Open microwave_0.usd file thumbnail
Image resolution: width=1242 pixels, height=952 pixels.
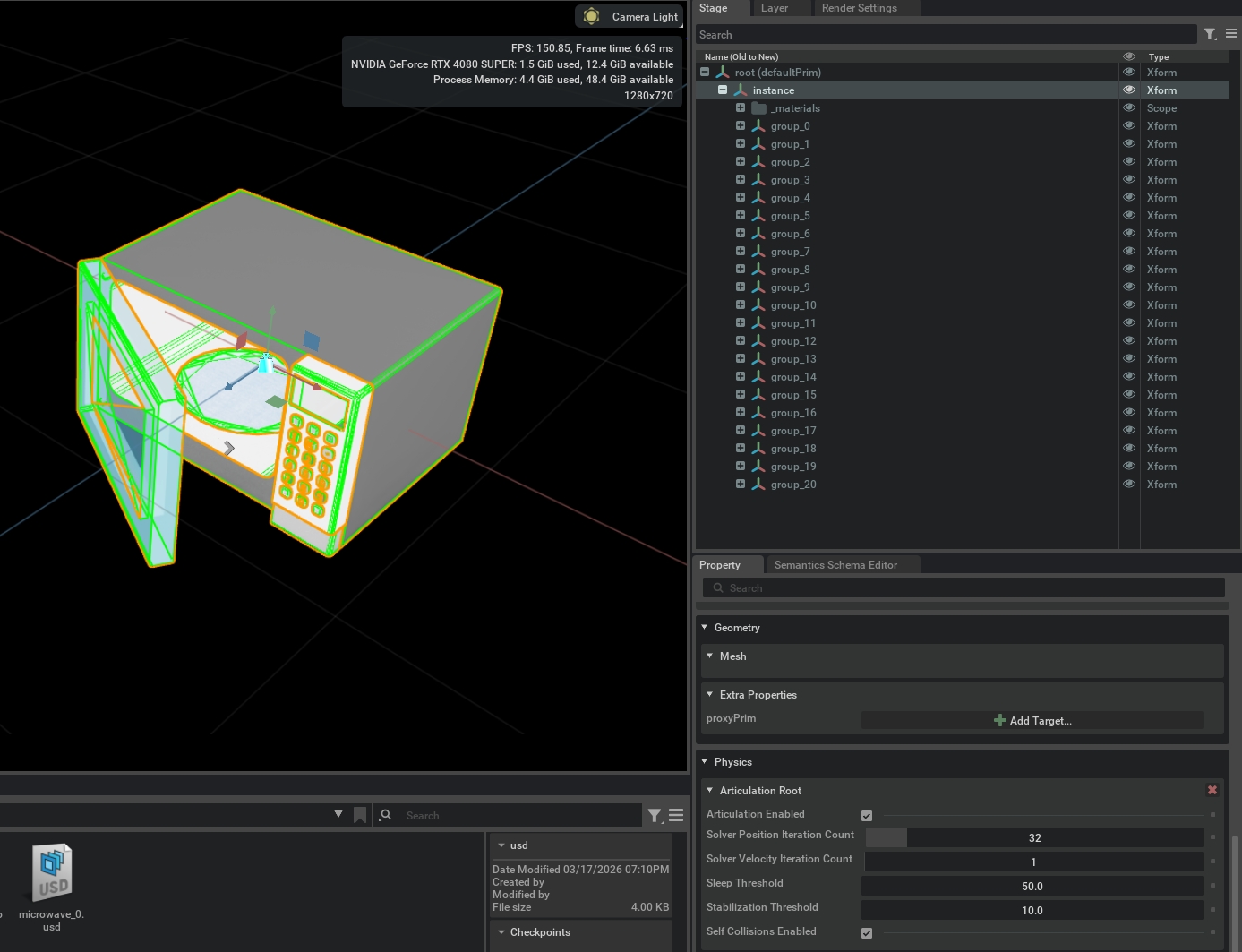click(x=52, y=873)
